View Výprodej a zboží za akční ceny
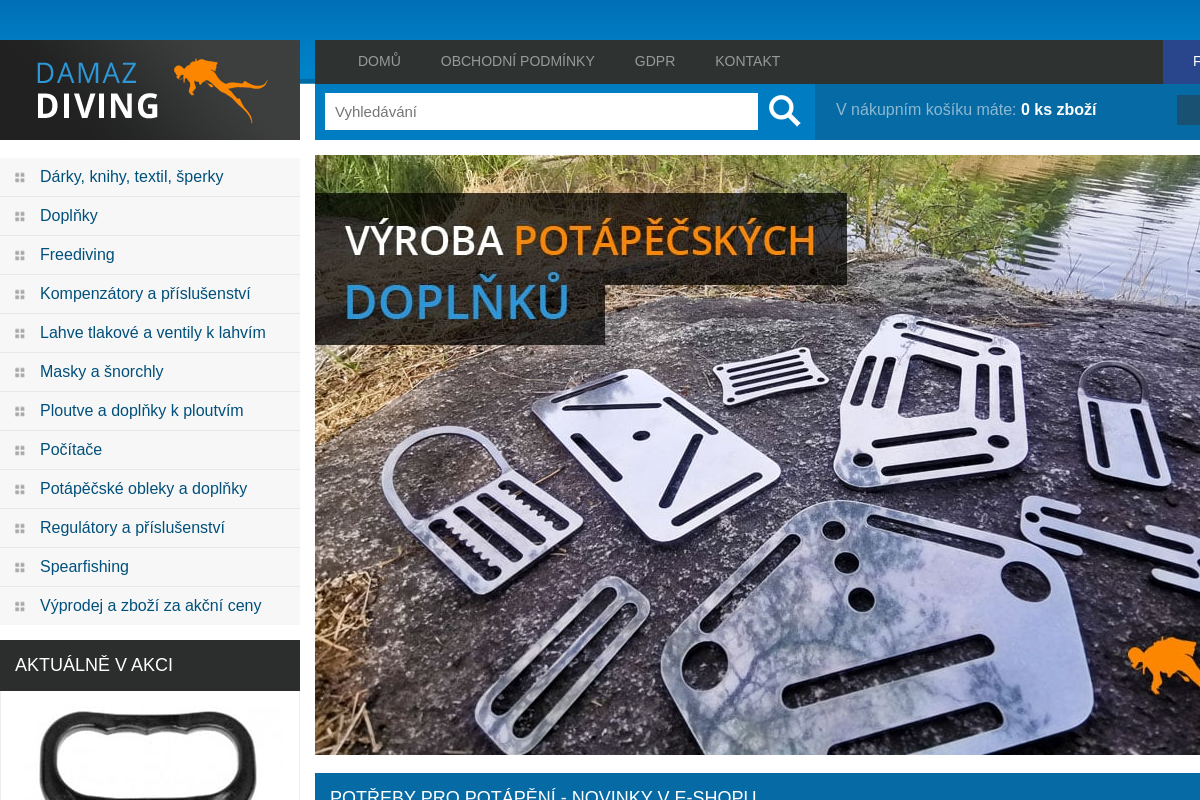 [150, 606]
